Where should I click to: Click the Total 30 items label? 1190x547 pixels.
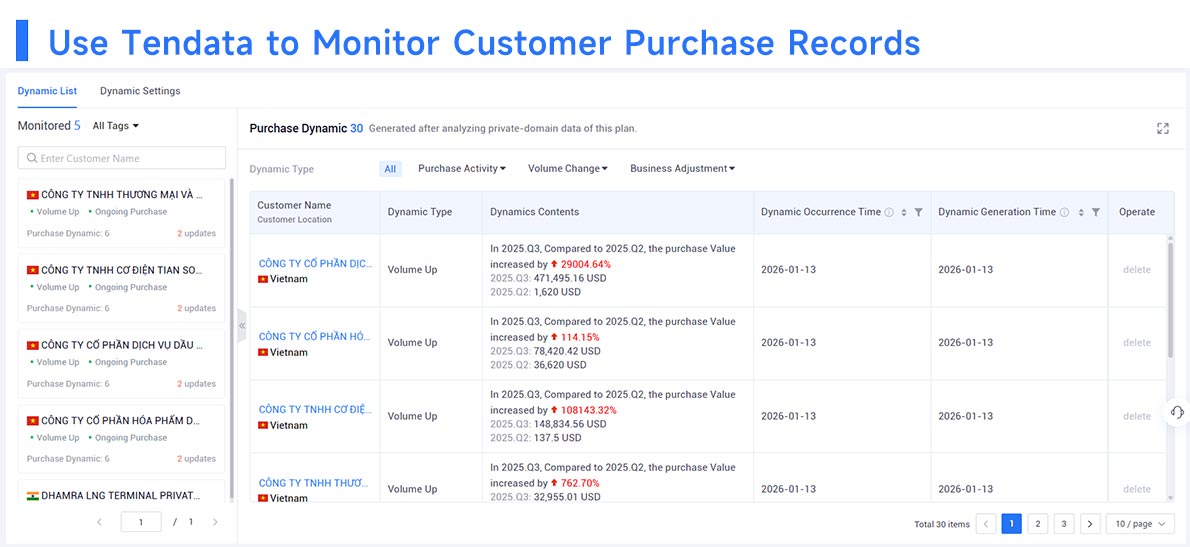point(942,524)
